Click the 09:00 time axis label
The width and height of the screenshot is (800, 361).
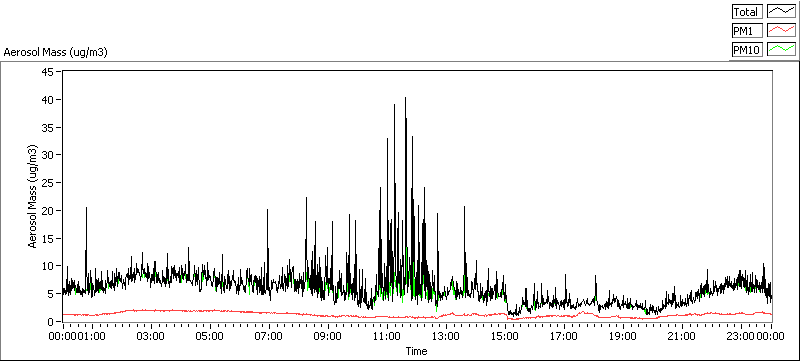pos(329,337)
